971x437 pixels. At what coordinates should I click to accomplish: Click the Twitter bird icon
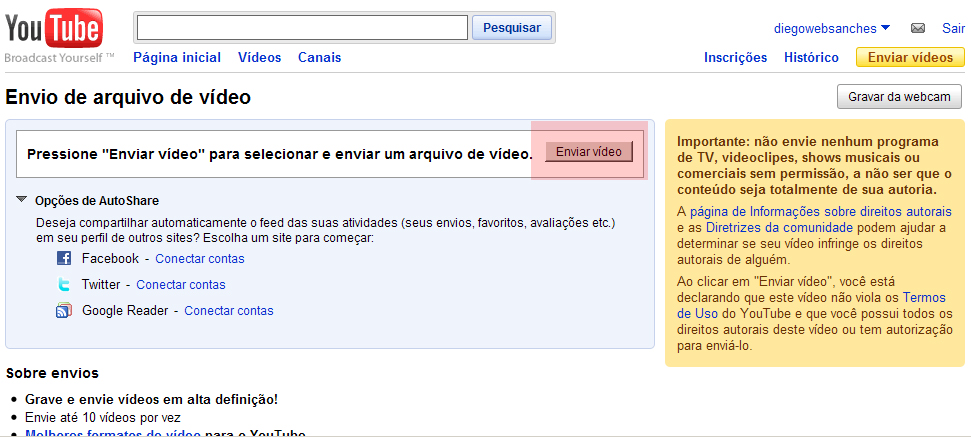(x=64, y=285)
